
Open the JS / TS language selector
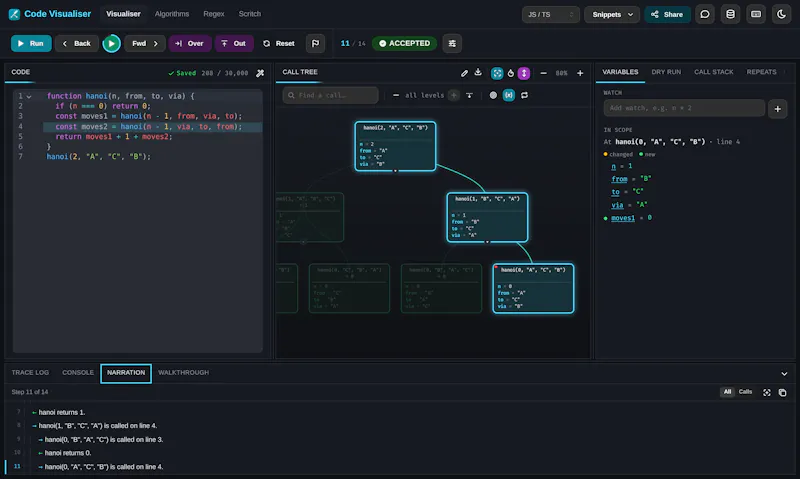point(551,14)
